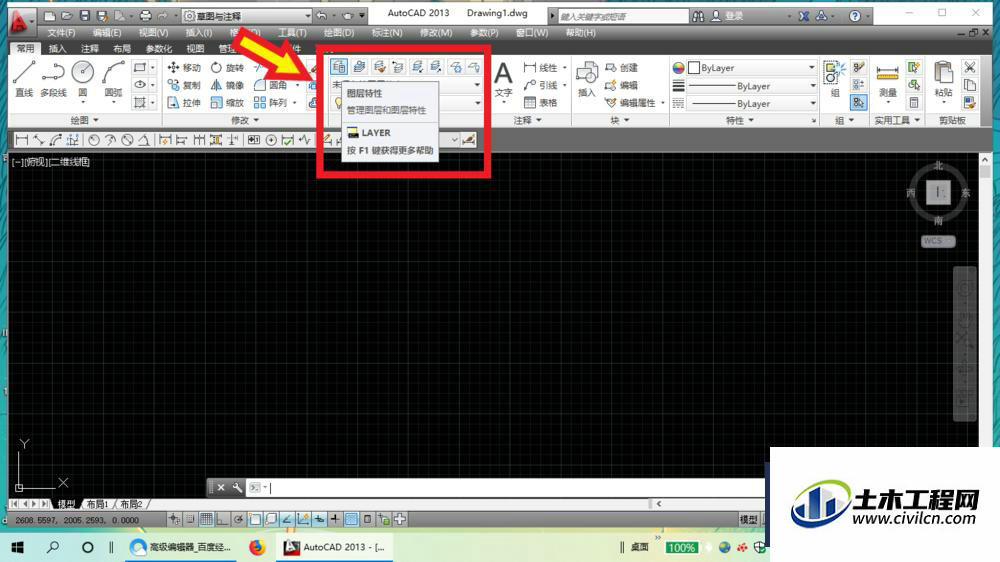Screen dimensions: 1000x562
Task: Toggle Polar tracking in status bar
Action: tap(238, 519)
